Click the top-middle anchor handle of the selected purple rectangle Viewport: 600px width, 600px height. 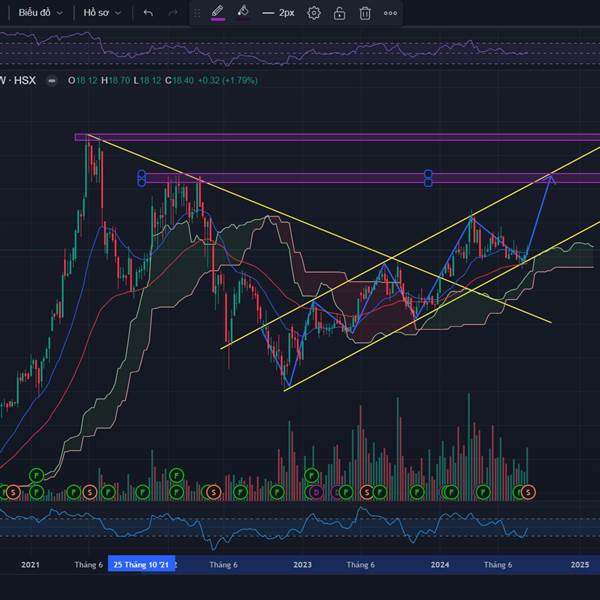pos(428,174)
